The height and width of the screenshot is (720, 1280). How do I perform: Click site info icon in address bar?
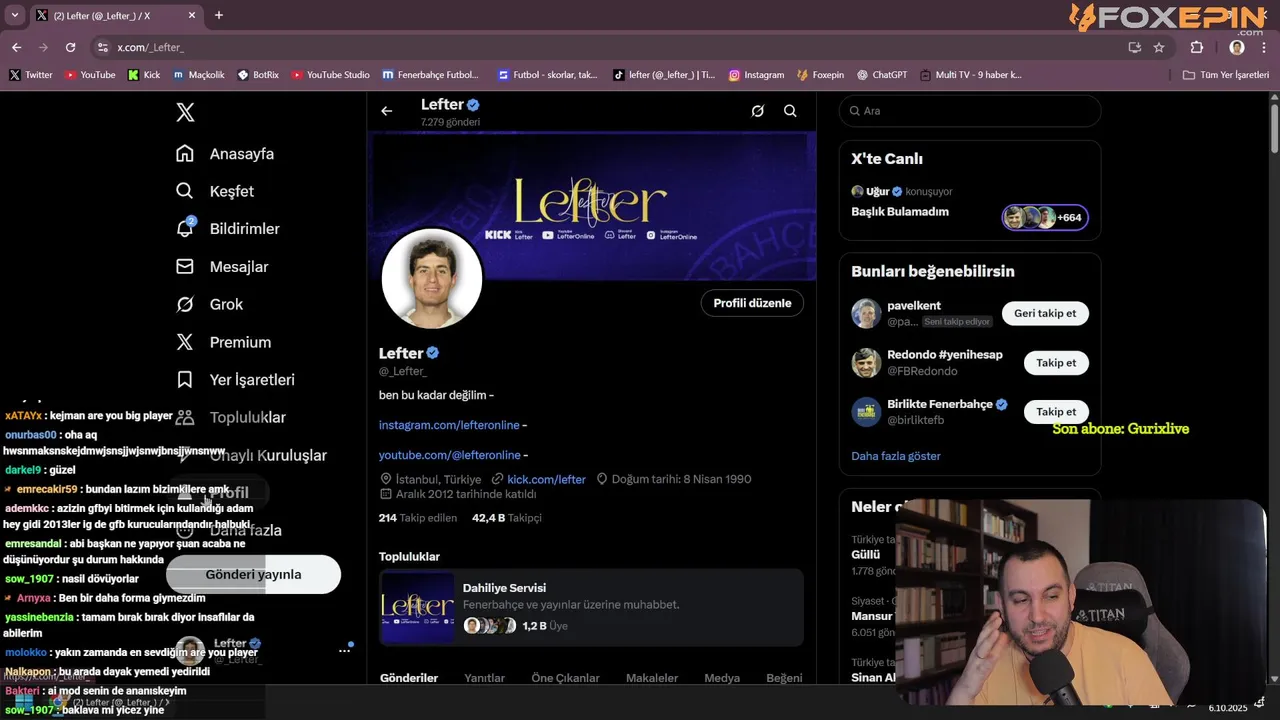click(102, 47)
